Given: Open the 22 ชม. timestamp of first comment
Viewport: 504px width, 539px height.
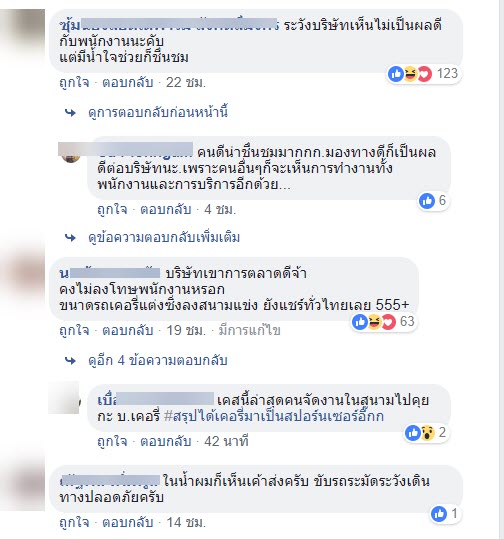Looking at the screenshot, I should 186,82.
